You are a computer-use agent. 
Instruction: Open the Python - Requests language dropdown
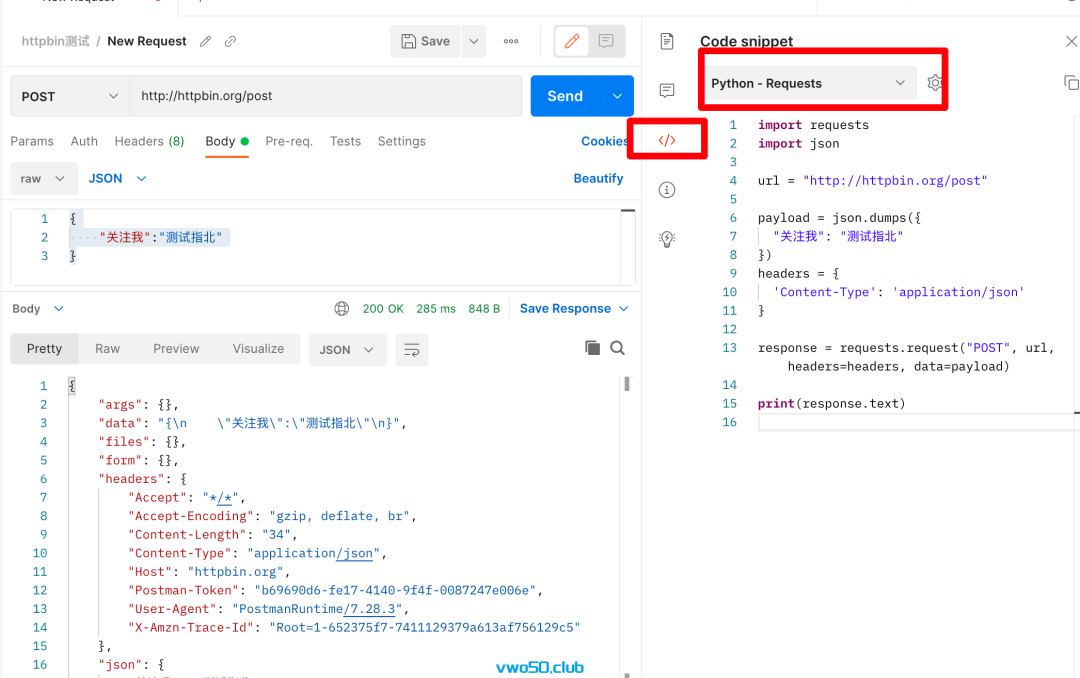pos(809,83)
